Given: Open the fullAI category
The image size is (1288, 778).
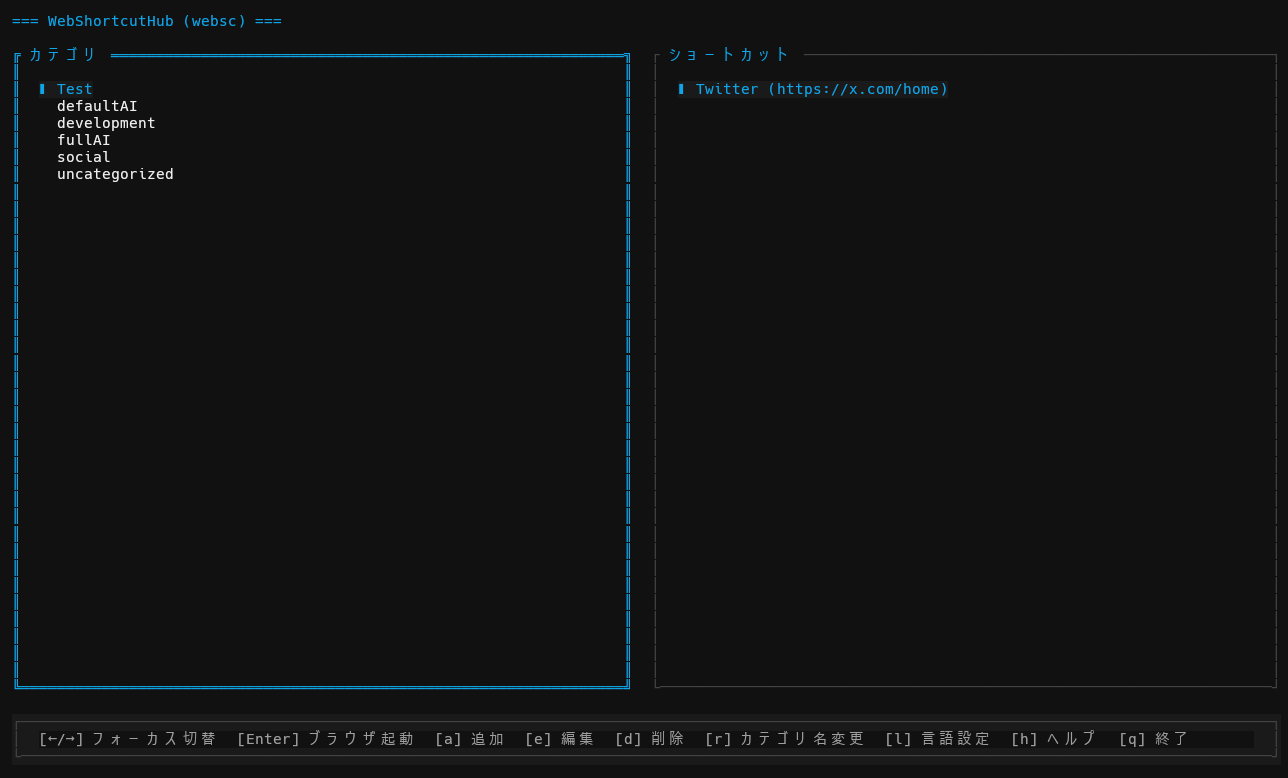Looking at the screenshot, I should coord(84,140).
